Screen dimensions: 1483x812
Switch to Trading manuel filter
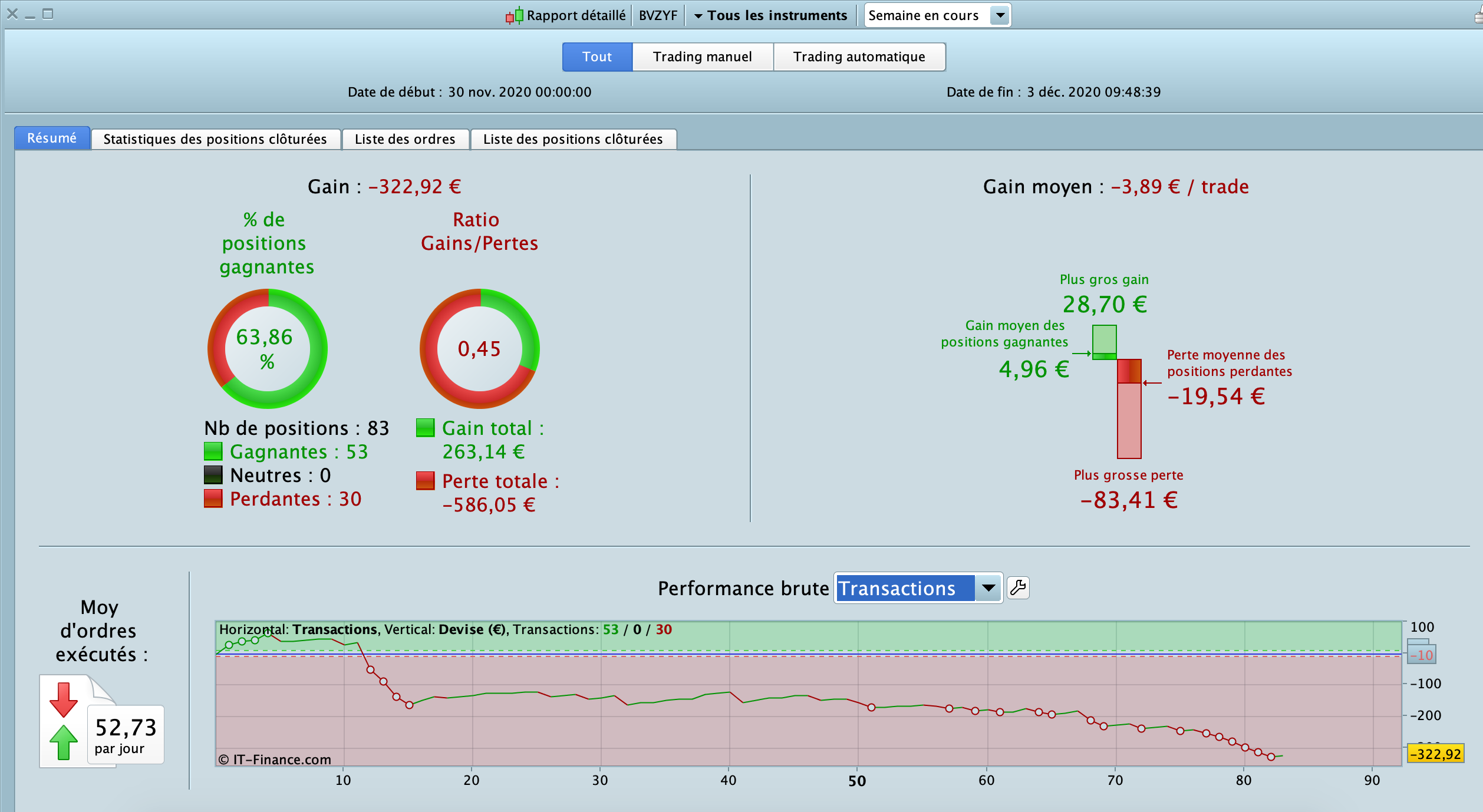point(702,57)
